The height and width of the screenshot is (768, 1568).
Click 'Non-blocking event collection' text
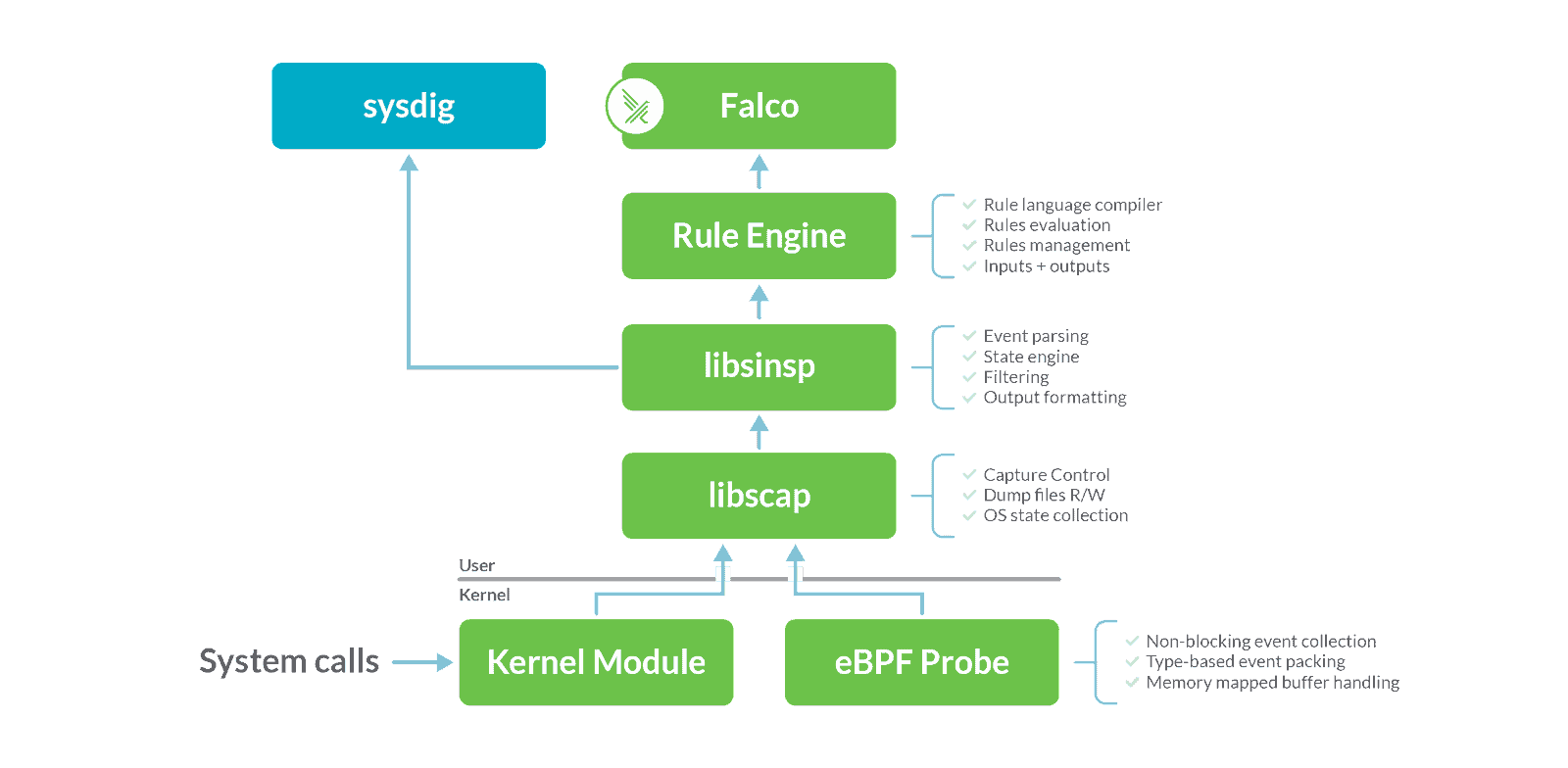(1261, 642)
